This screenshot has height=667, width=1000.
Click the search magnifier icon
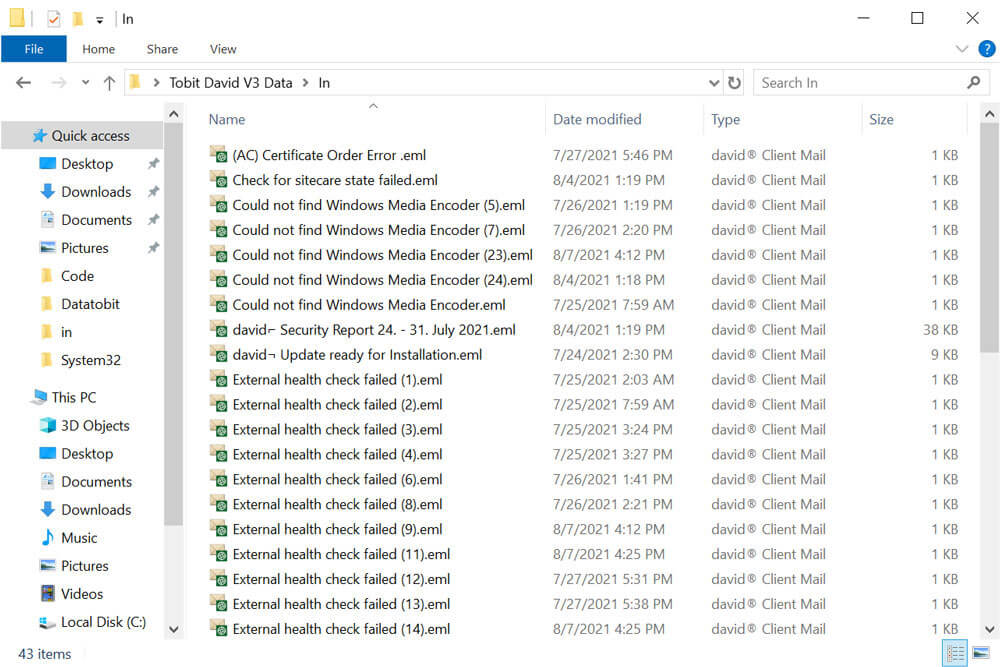[974, 83]
